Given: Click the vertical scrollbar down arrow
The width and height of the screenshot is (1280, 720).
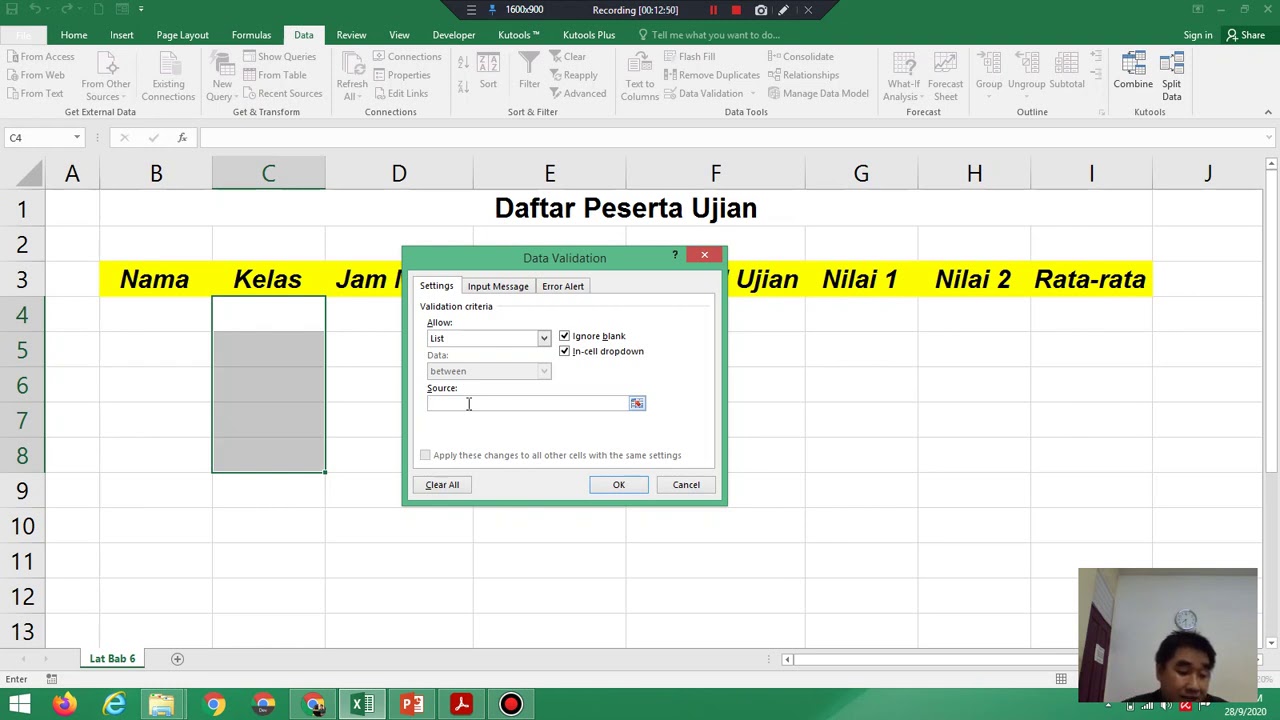Looking at the screenshot, I should coord(1270,643).
